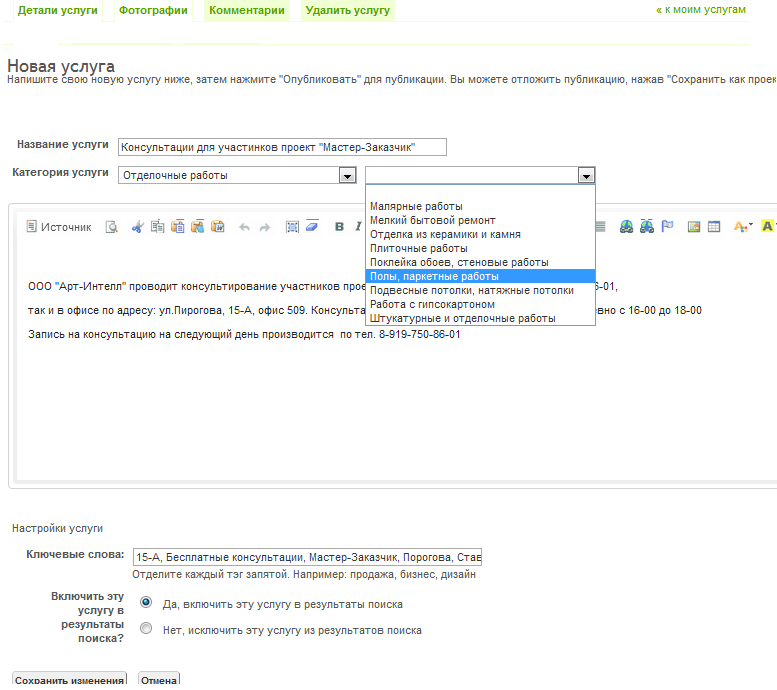Screen dimensions: 777x690
Task: Insert a link using the globe-chain icon
Action: click(626, 227)
